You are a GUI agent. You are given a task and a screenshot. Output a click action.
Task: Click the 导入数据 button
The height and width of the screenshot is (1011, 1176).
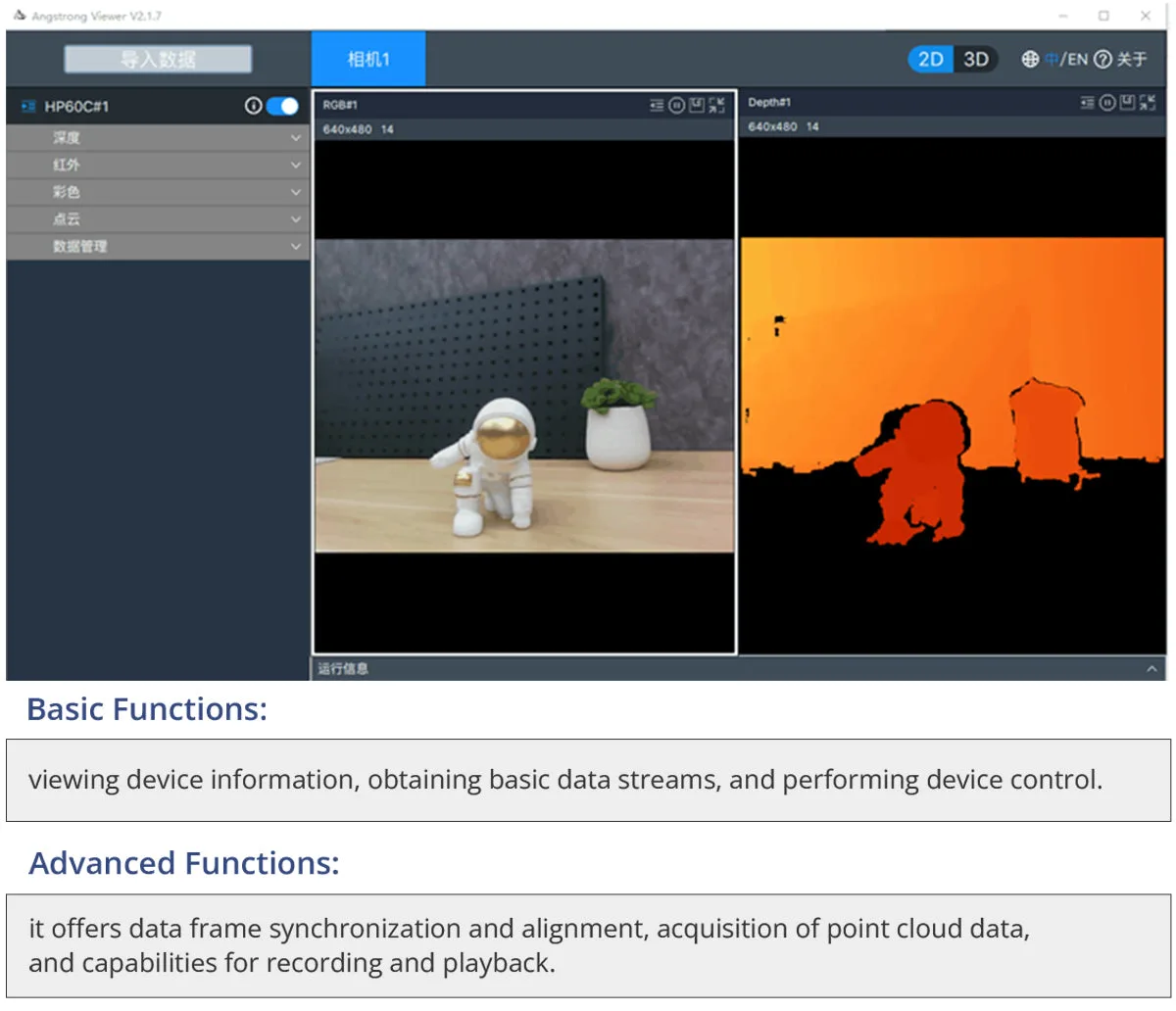pos(158,59)
